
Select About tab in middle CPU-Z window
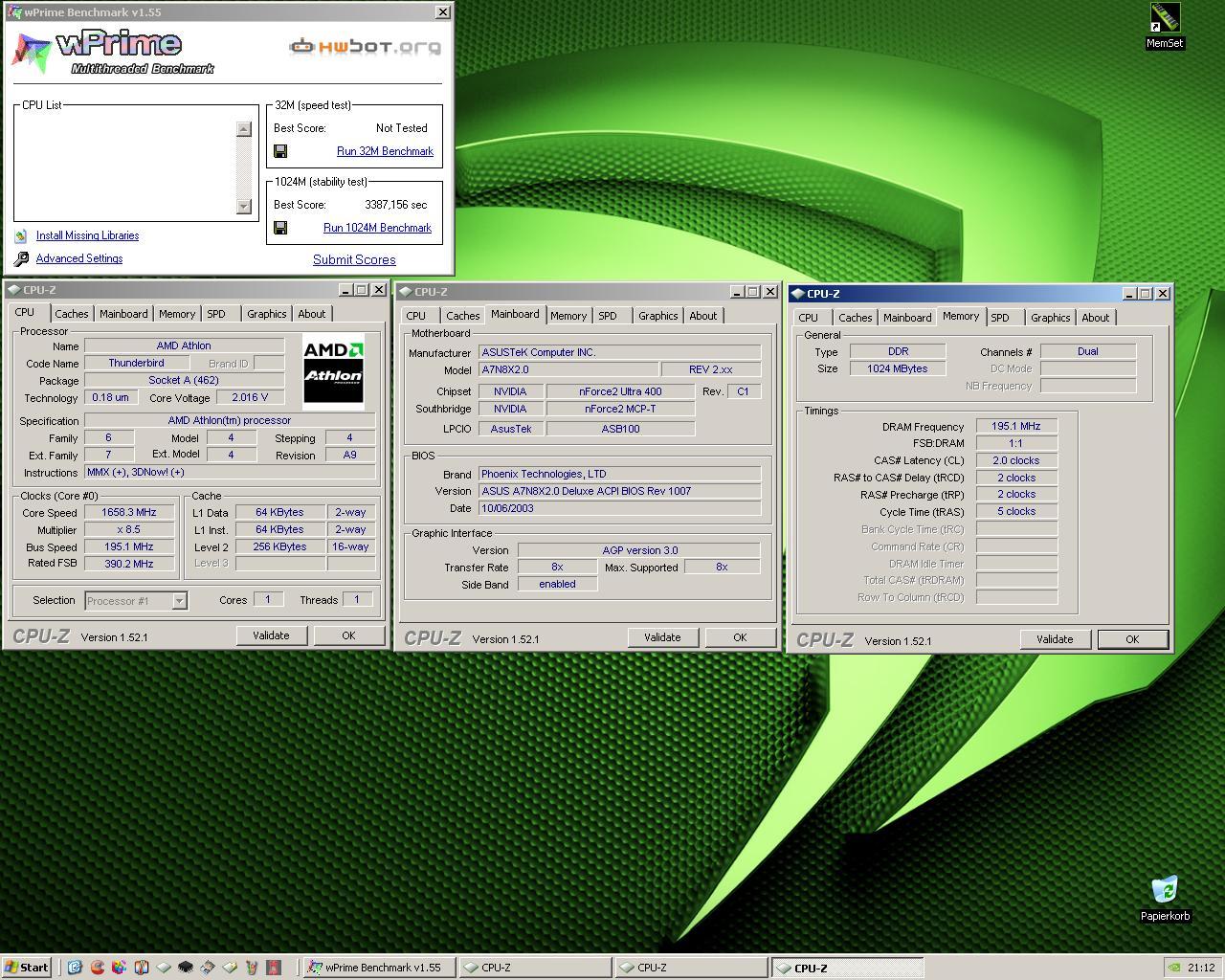(x=702, y=316)
